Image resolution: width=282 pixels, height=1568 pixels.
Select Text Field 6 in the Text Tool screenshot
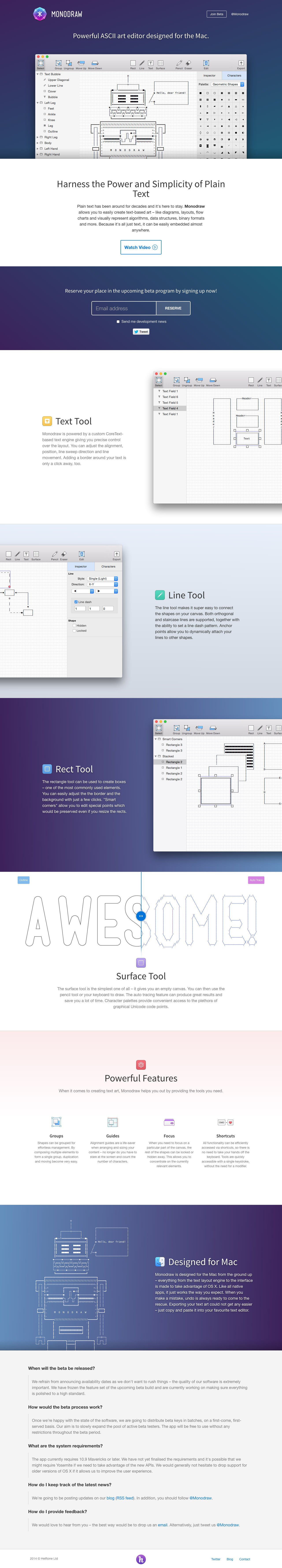coord(170,397)
